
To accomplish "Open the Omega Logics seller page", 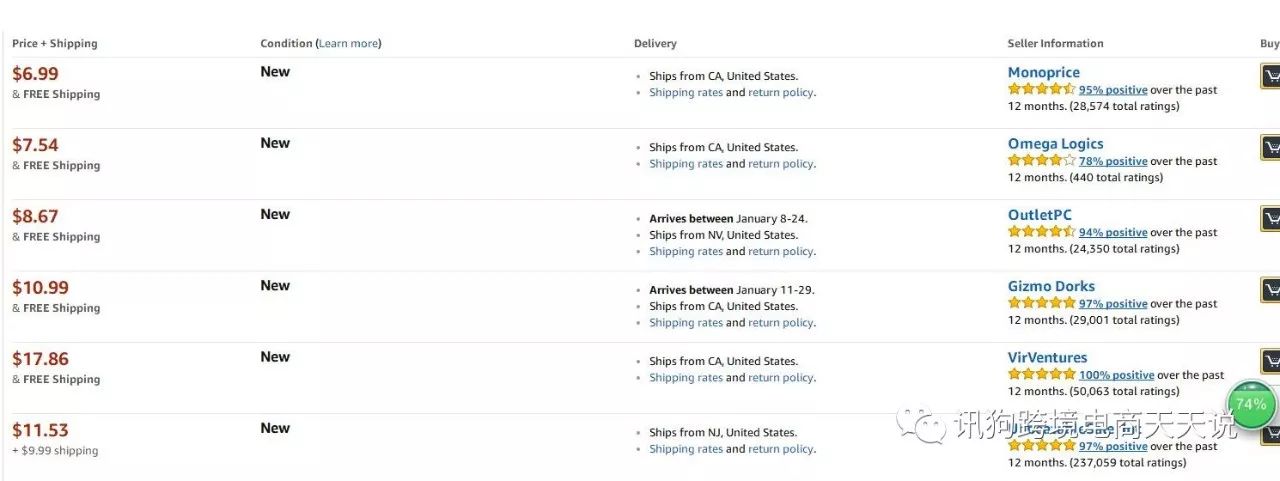I will [1056, 144].
